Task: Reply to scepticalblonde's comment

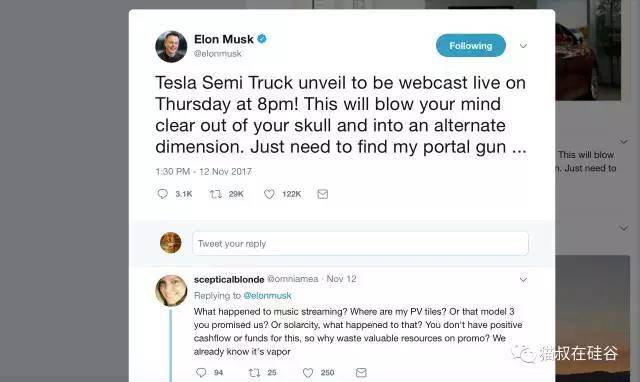Action: pos(201,372)
